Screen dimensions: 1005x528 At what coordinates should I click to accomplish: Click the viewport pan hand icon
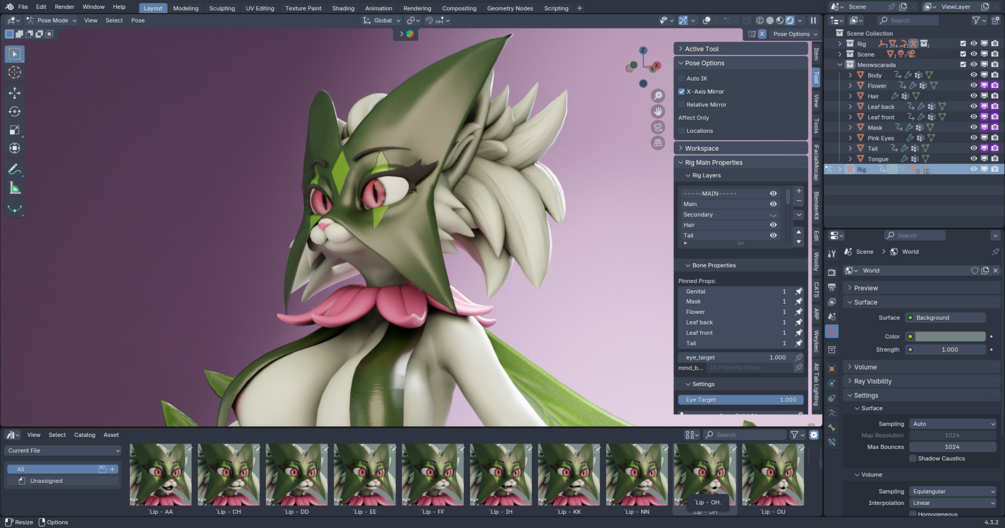[658, 111]
